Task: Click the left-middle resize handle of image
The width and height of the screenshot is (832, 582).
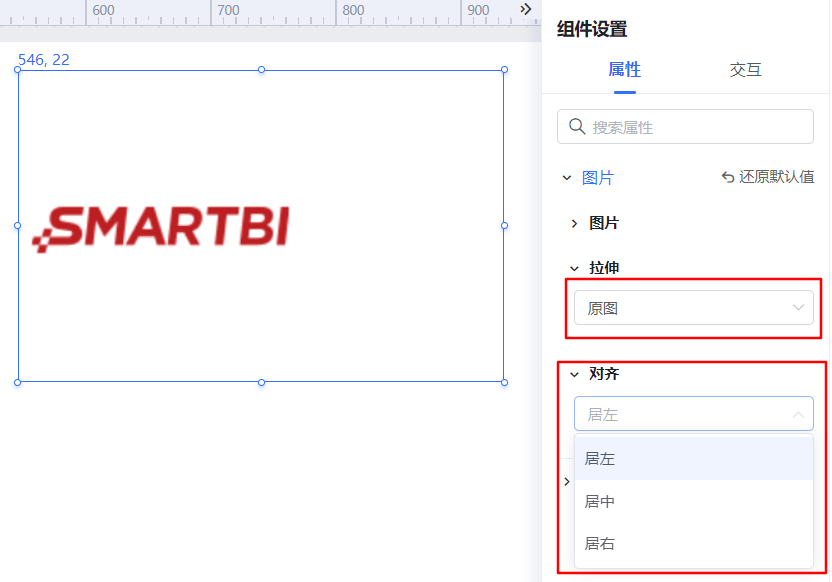Action: (18, 225)
